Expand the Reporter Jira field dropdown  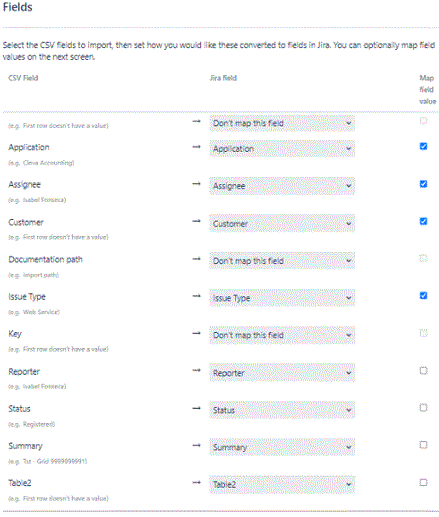tap(282, 373)
